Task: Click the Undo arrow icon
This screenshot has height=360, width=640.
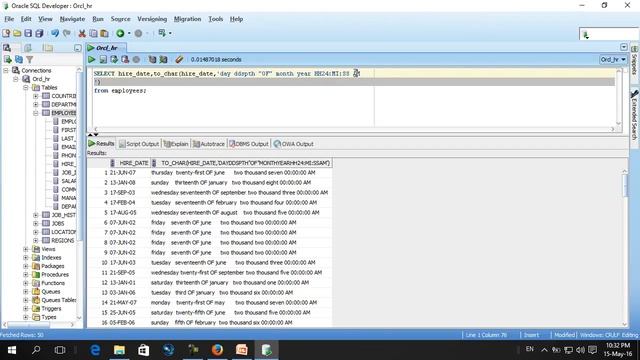Action: coord(55,33)
